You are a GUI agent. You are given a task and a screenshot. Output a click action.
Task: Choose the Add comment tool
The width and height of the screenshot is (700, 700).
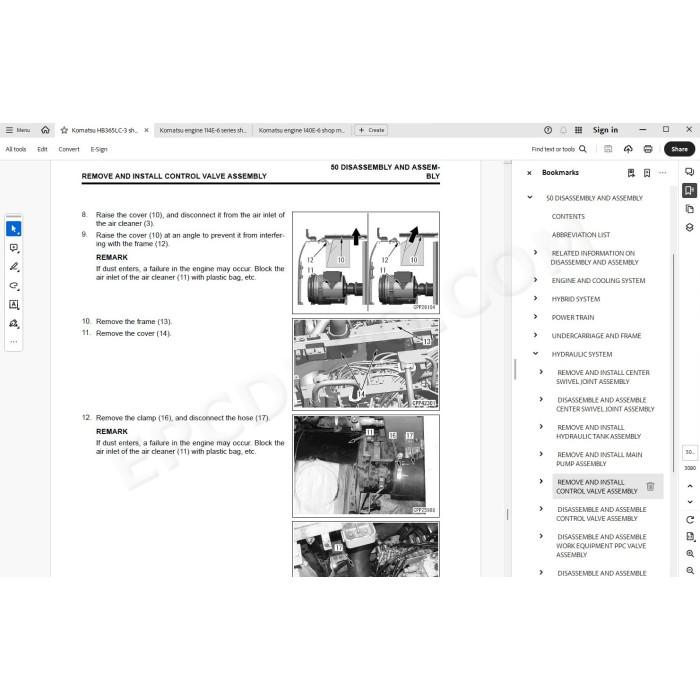tap(14, 248)
